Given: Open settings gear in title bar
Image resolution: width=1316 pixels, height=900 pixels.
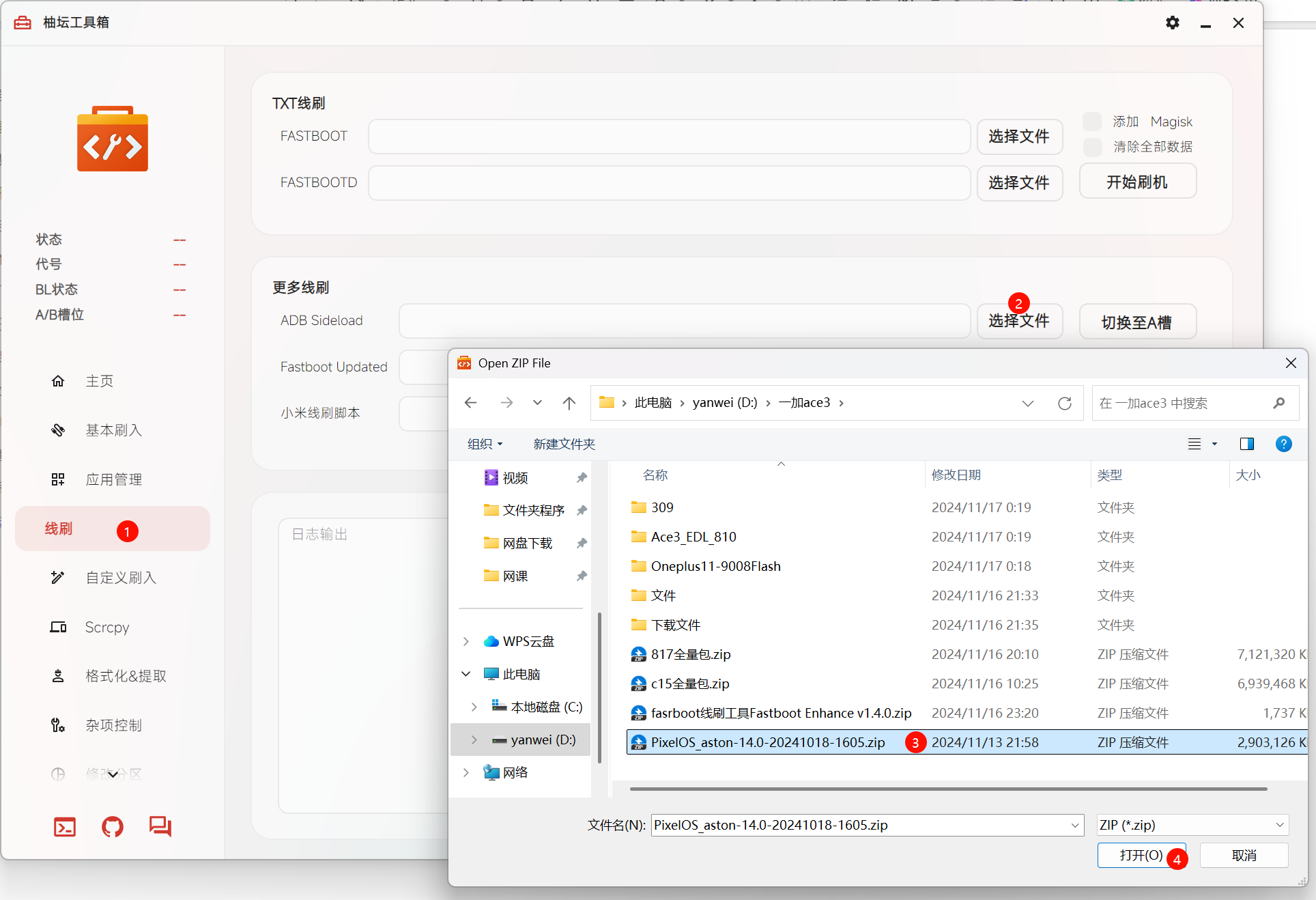Looking at the screenshot, I should click(1172, 23).
